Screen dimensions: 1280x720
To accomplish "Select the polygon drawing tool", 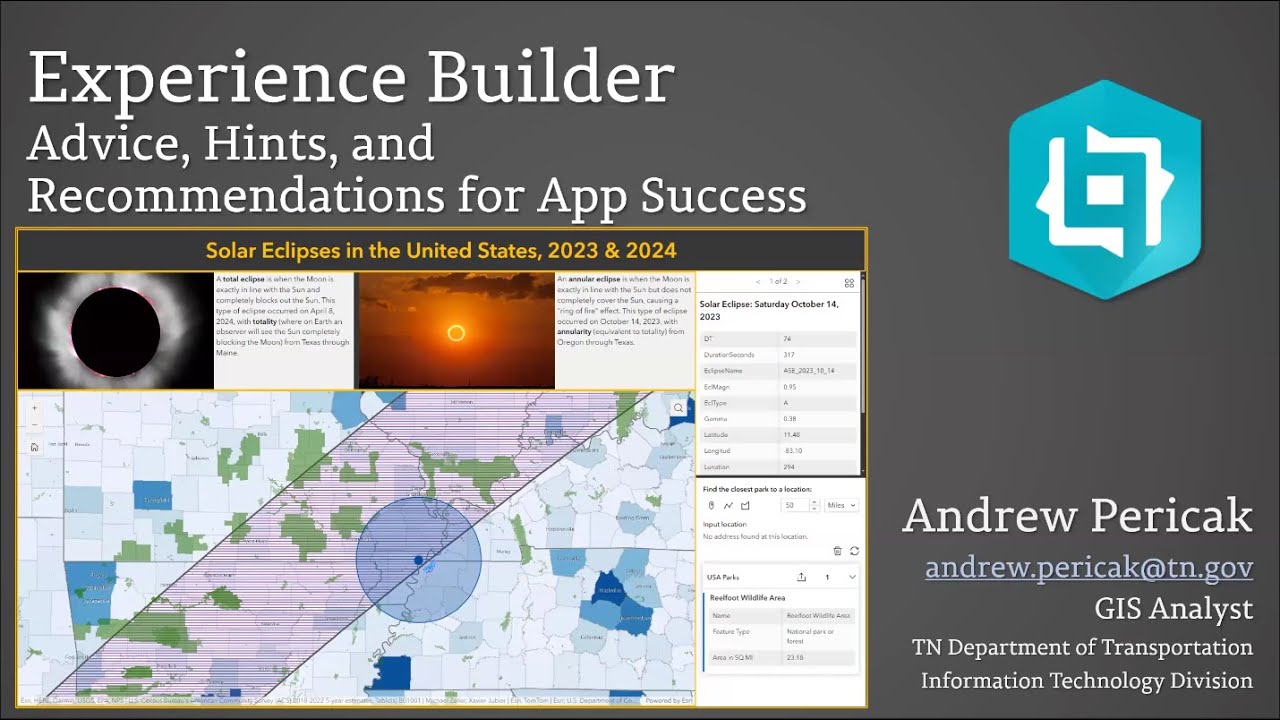I will pyautogui.click(x=745, y=506).
